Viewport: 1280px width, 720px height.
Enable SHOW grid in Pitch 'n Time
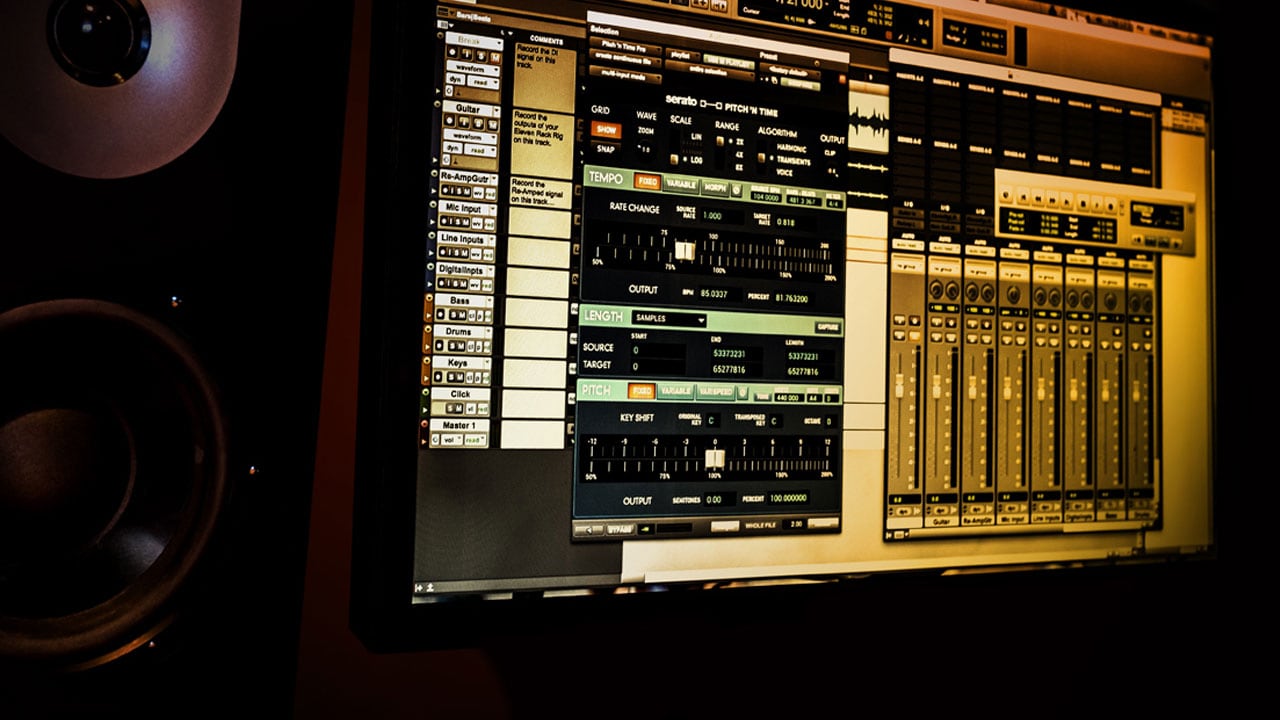(x=606, y=130)
